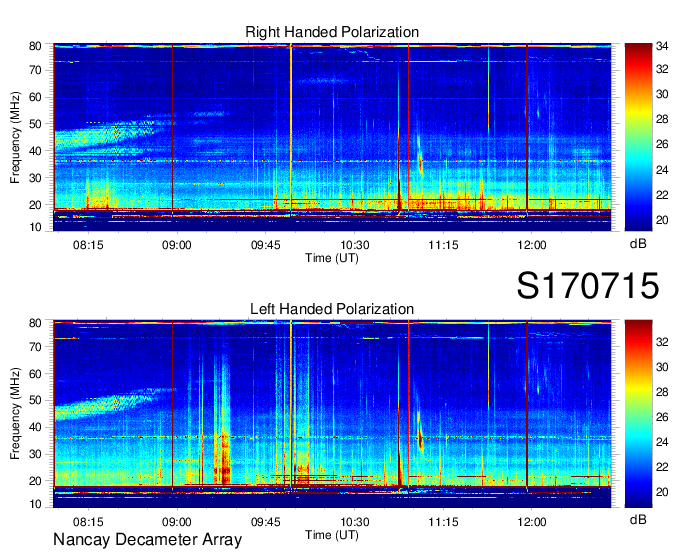Click '08:15' tick on right-handed plot
The height and width of the screenshot is (552, 680).
(x=88, y=245)
